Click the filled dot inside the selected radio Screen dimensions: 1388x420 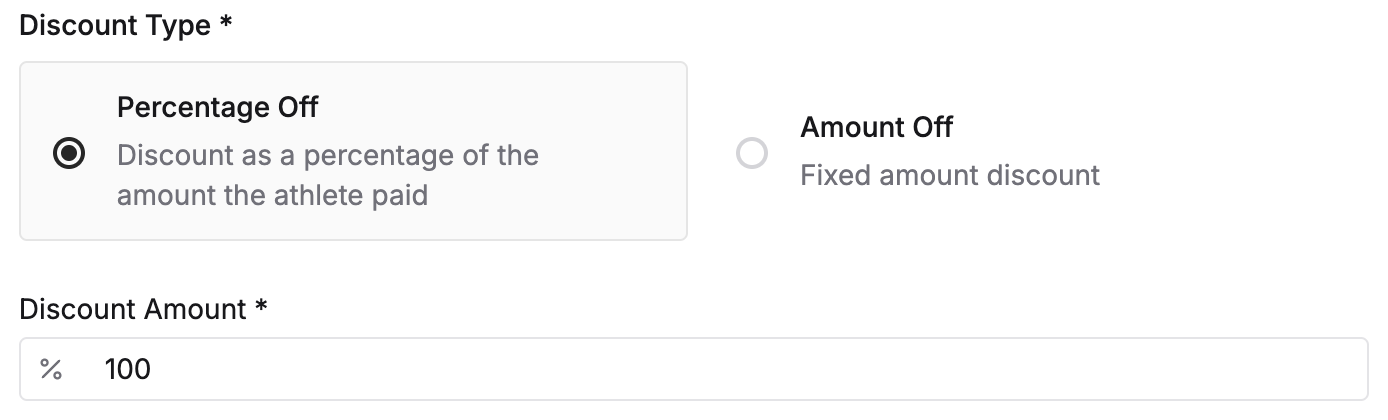pyautogui.click(x=69, y=154)
